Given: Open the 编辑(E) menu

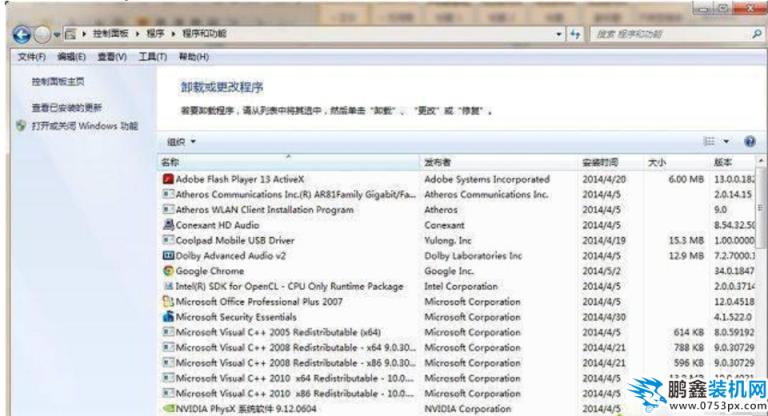Looking at the screenshot, I should [x=72, y=57].
